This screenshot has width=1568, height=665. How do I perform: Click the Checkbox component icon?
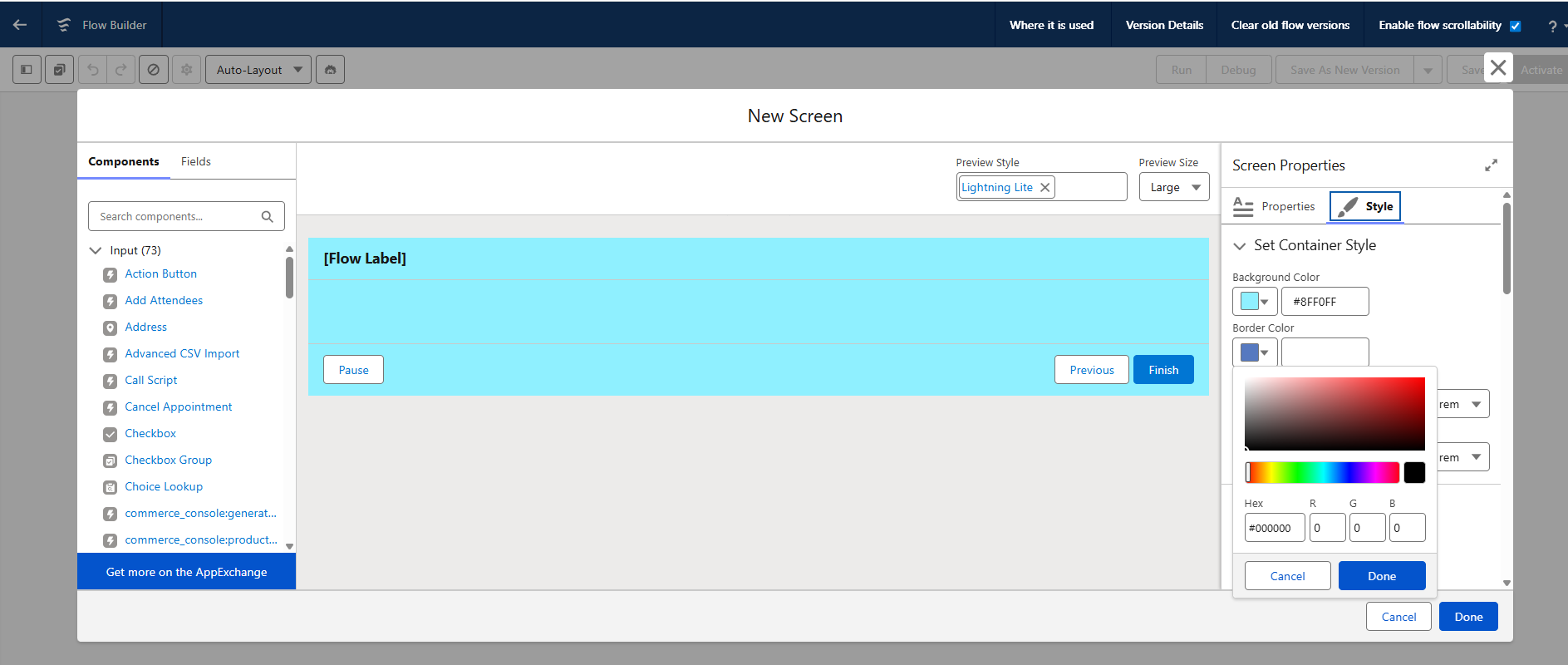click(110, 434)
